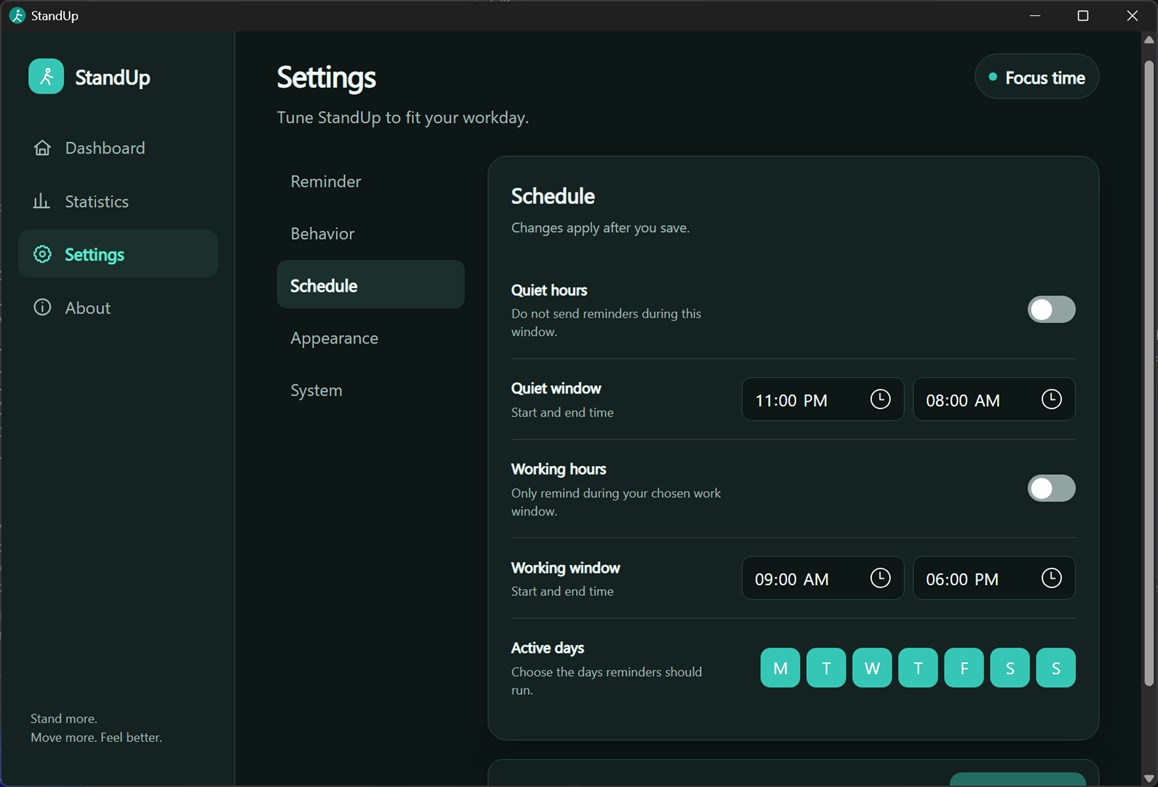Toggle Monday in Active days
This screenshot has height=787, width=1158.
pyautogui.click(x=780, y=668)
